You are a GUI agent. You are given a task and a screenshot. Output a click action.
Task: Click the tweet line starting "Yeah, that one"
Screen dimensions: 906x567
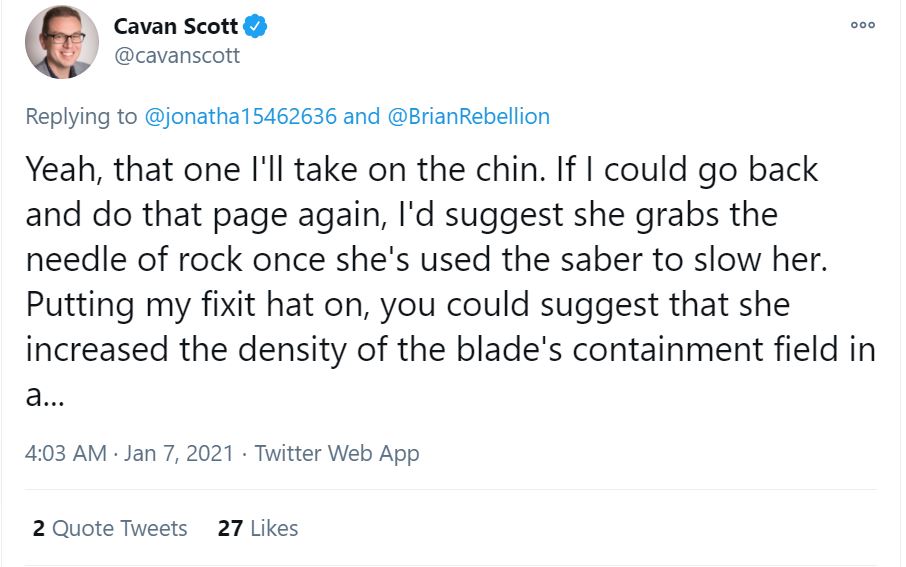pyautogui.click(x=420, y=170)
